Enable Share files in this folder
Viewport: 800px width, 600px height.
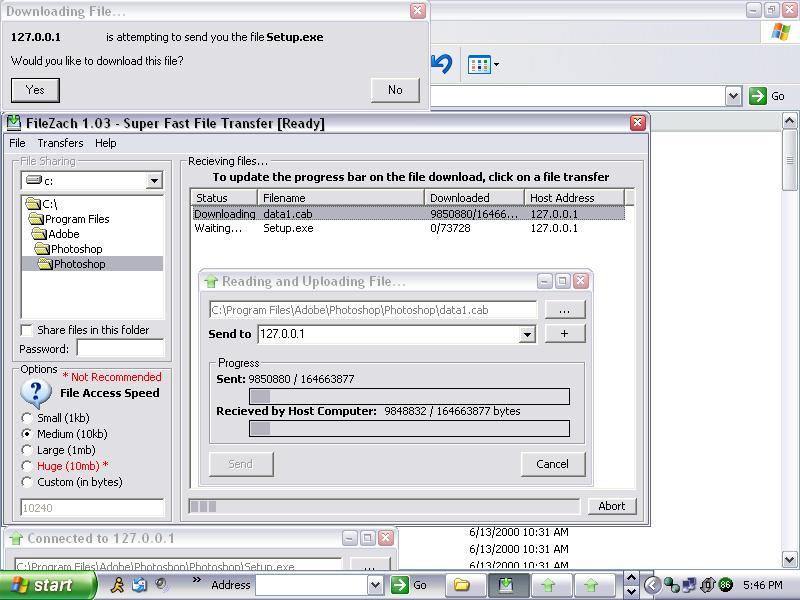27,330
